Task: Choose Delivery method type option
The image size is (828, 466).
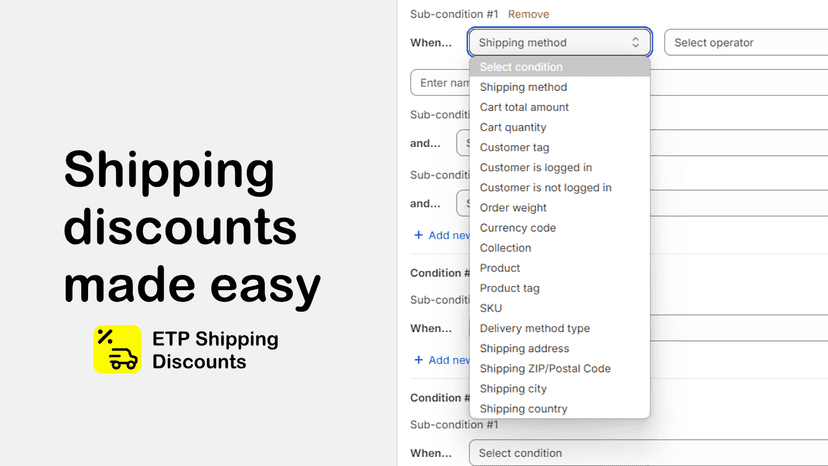Action: [559, 328]
